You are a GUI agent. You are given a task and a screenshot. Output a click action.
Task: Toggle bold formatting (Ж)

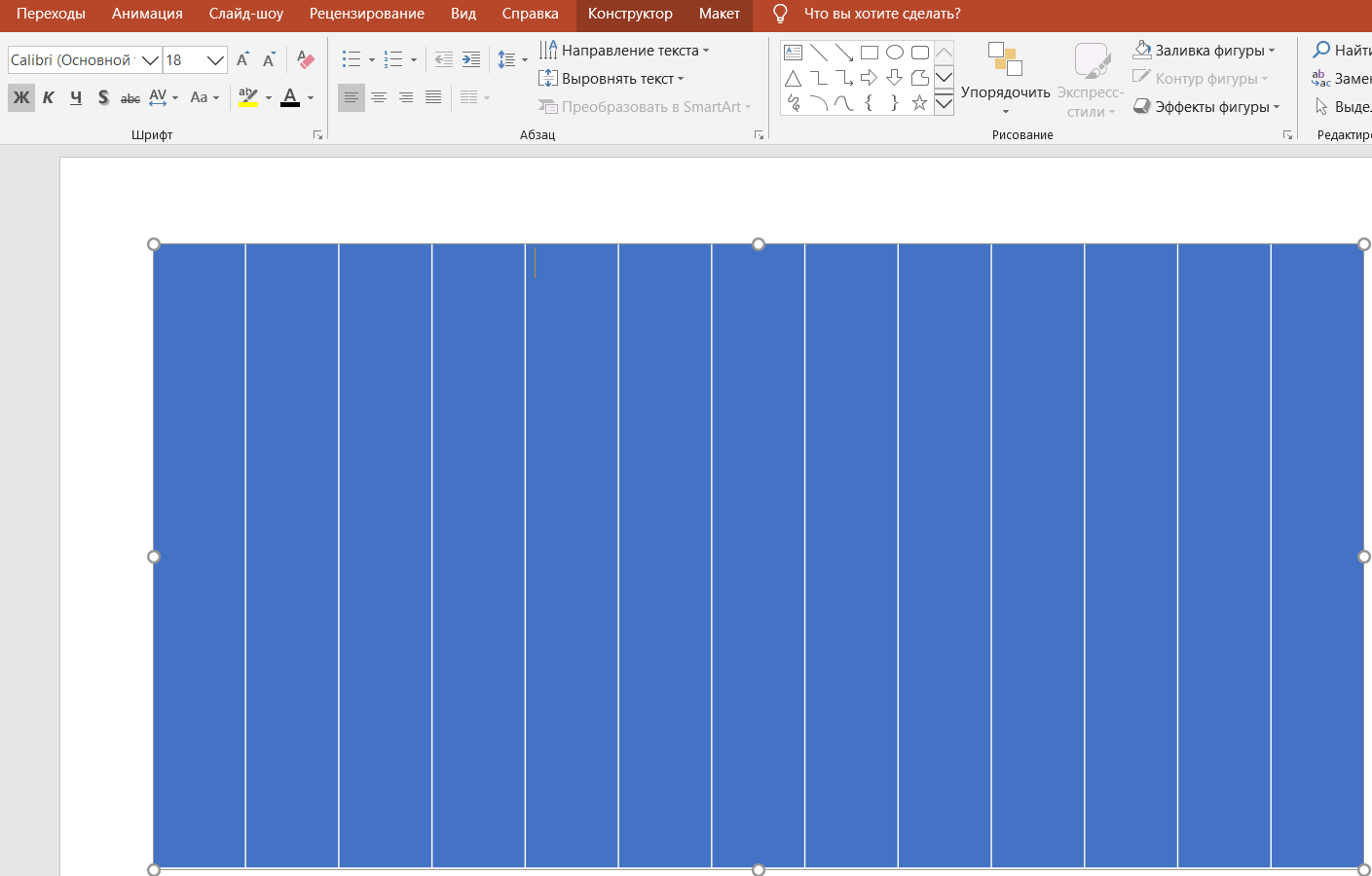click(x=21, y=97)
